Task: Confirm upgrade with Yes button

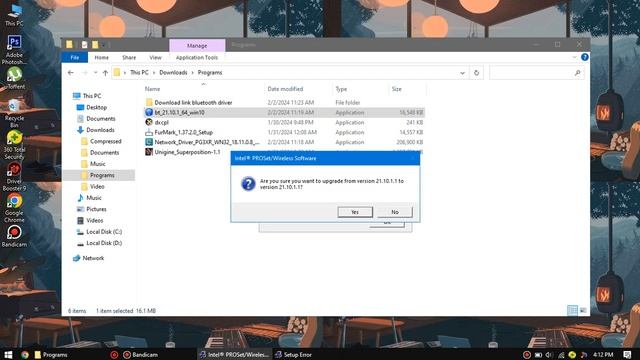Action: point(355,212)
